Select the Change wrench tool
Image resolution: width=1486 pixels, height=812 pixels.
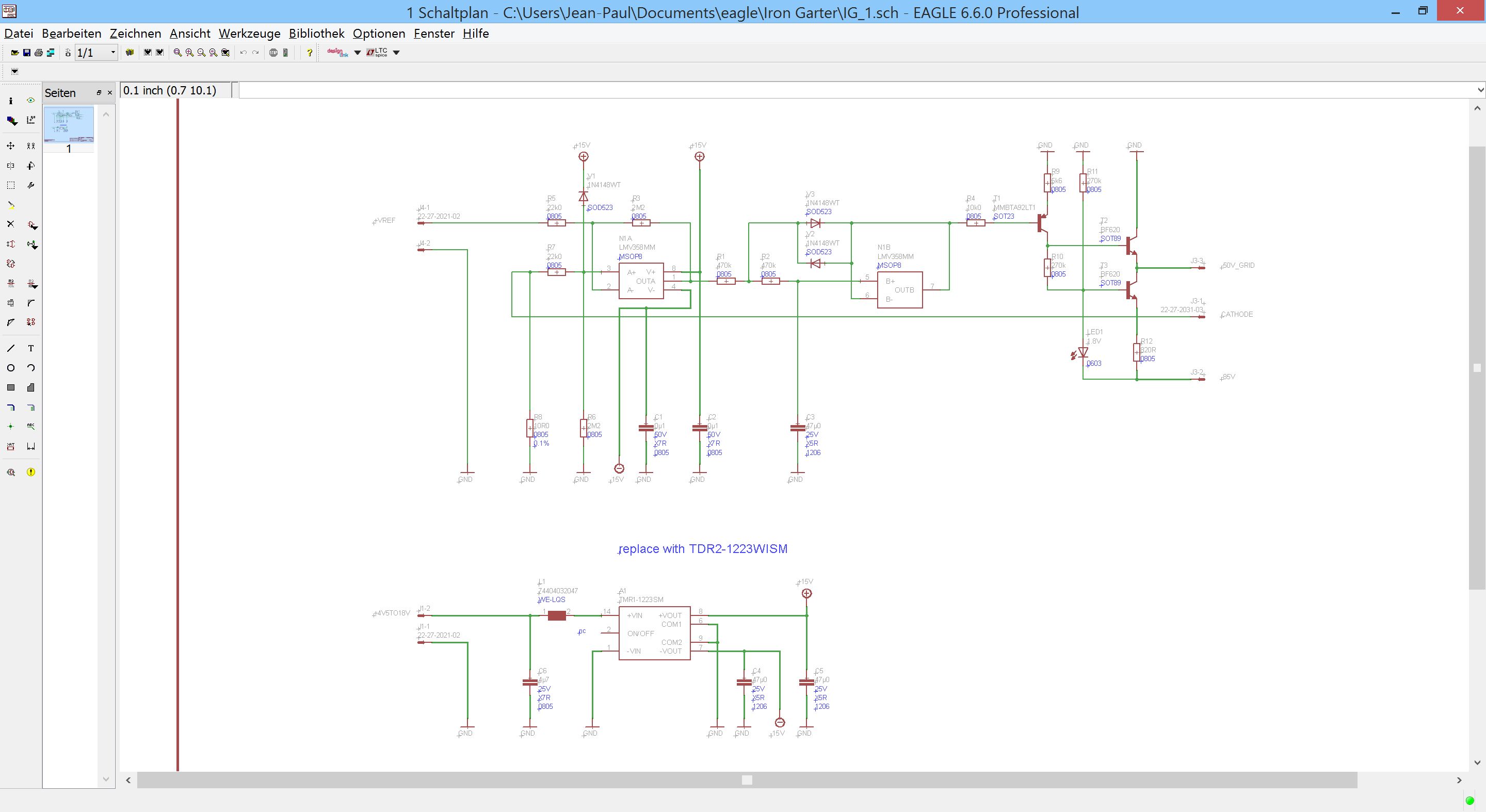31,185
